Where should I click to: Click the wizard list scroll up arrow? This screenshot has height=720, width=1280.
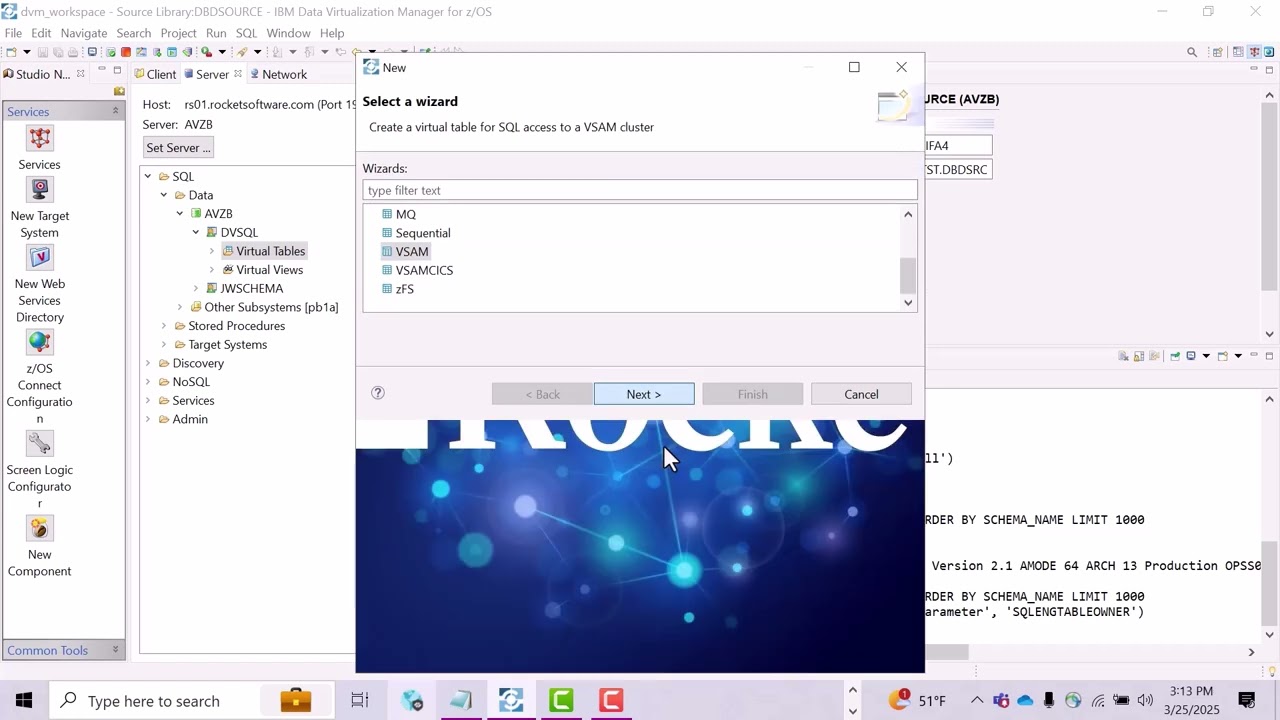click(908, 214)
